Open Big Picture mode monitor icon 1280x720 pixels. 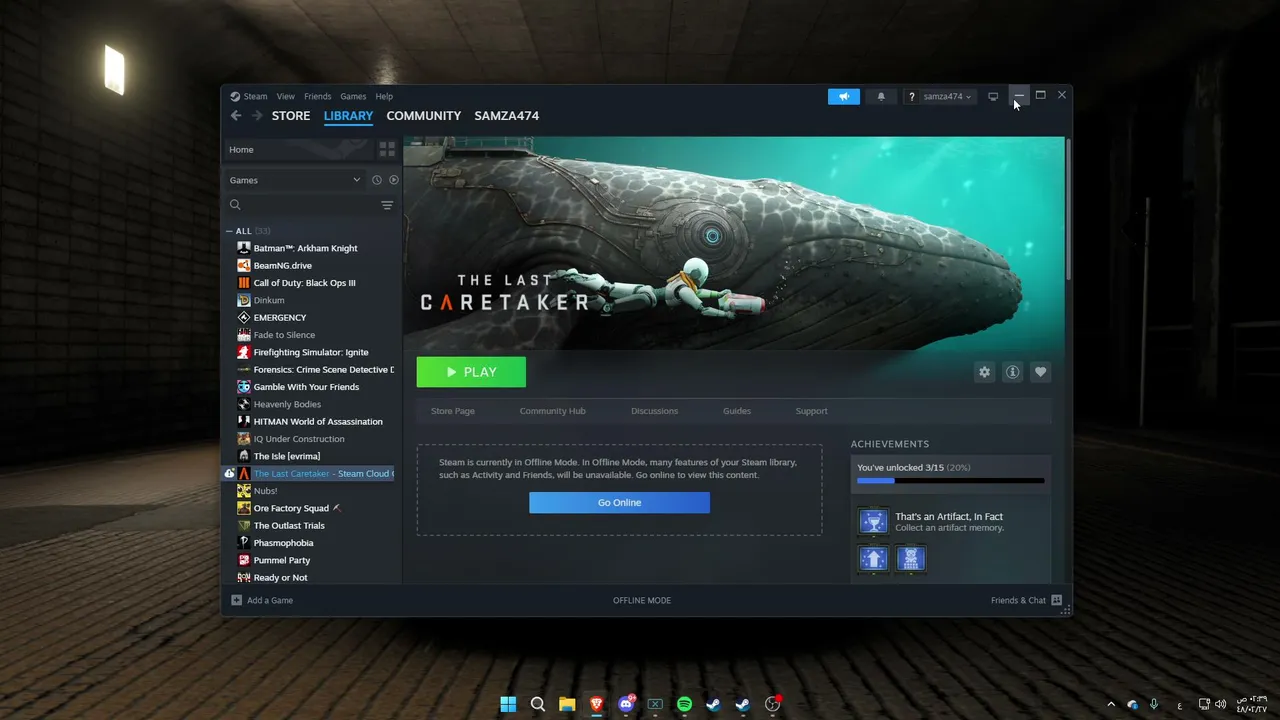pos(993,96)
